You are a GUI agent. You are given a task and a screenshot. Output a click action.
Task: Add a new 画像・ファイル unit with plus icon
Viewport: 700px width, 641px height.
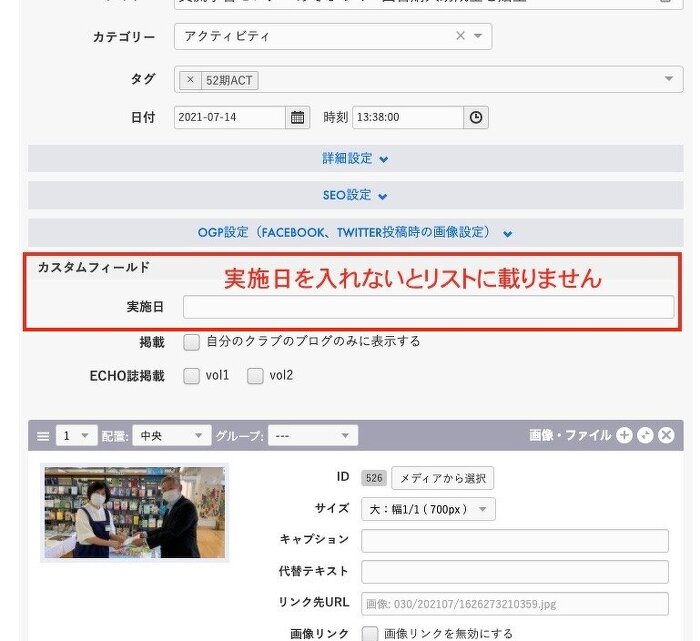pos(624,435)
